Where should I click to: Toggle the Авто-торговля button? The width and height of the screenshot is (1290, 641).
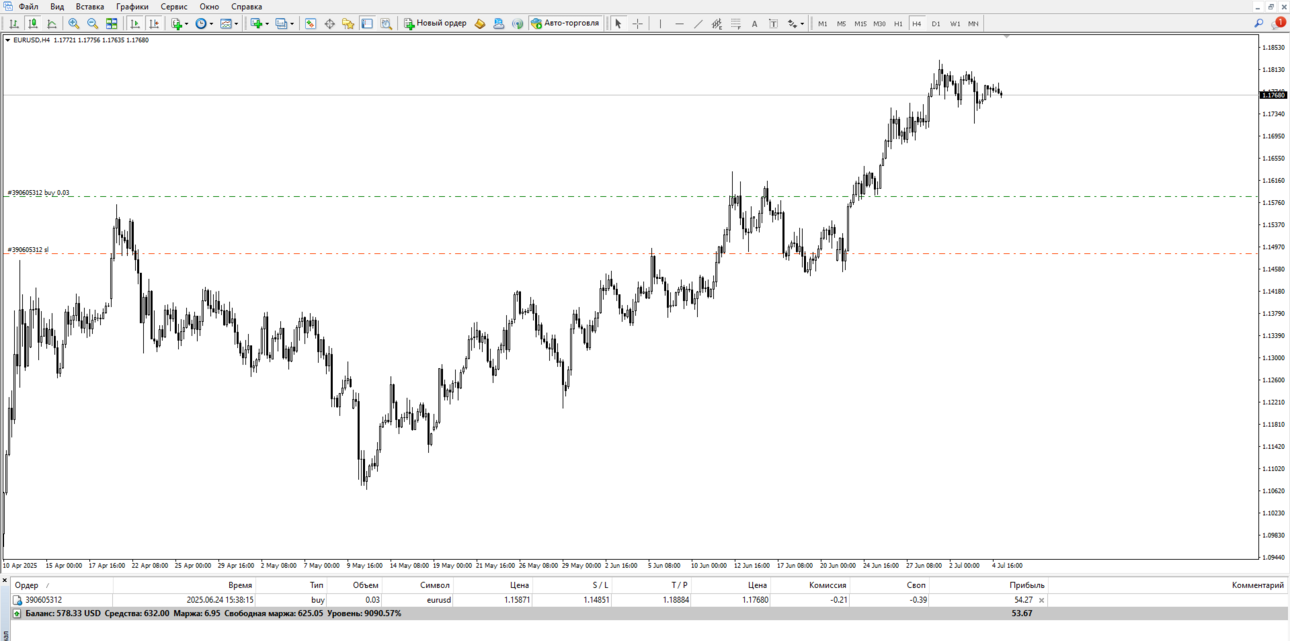[x=566, y=23]
